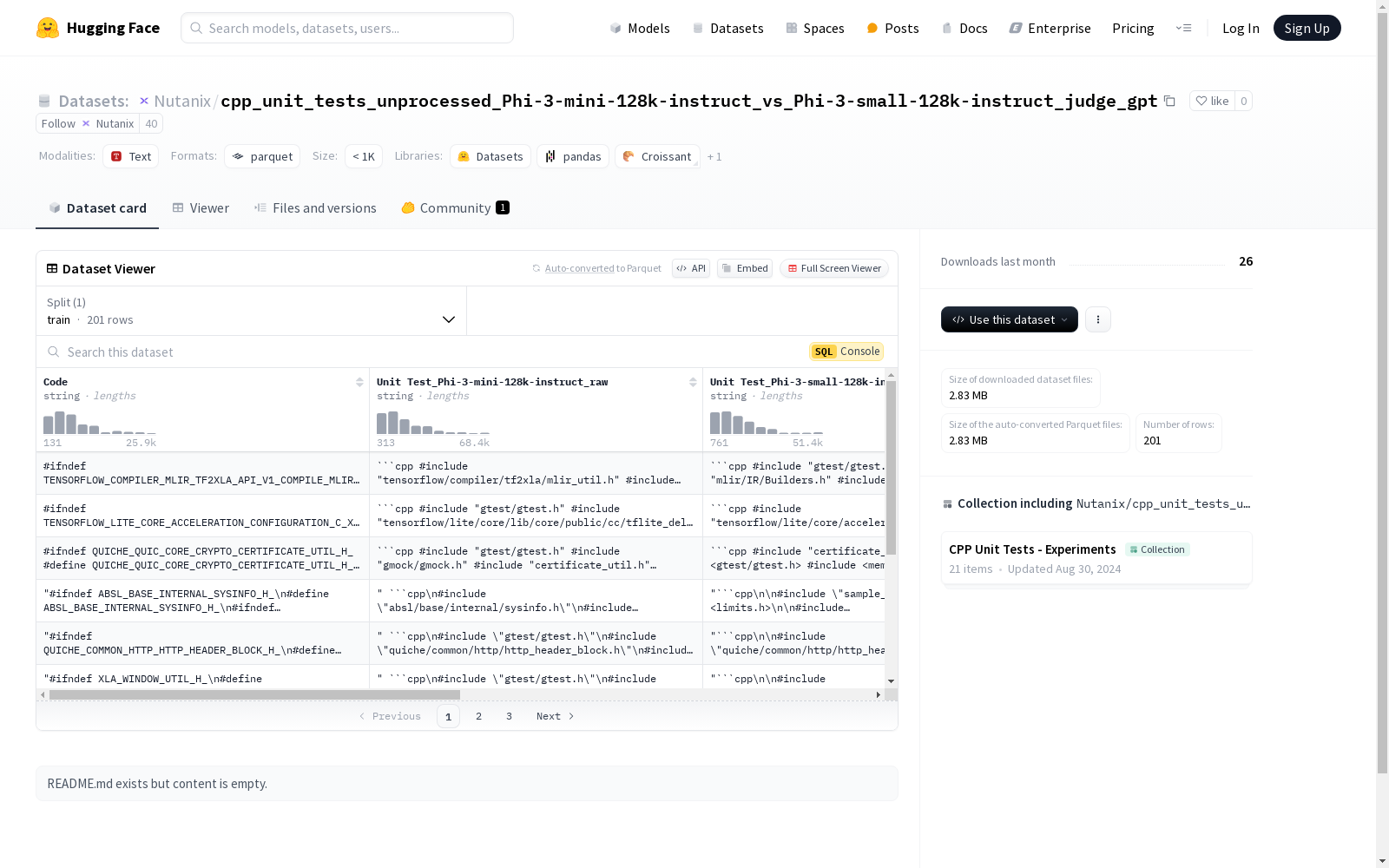Switch to Files and versions tab
The height and width of the screenshot is (868, 1389).
pos(315,208)
